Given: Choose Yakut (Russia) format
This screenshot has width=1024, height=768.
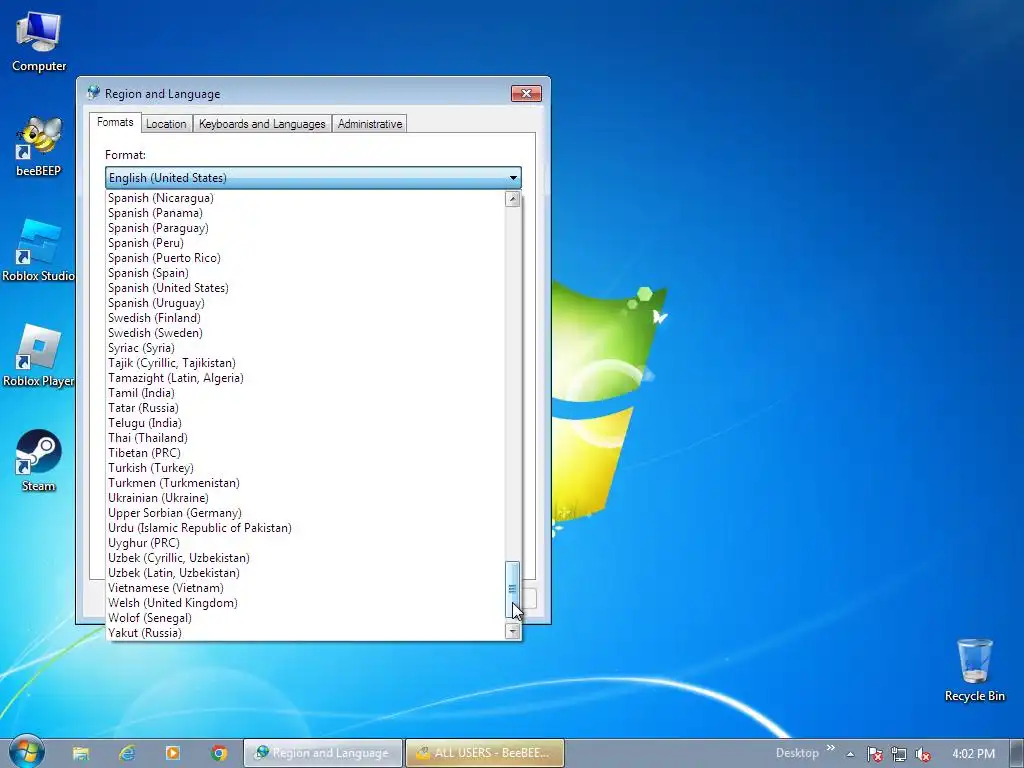Looking at the screenshot, I should click(306, 633).
